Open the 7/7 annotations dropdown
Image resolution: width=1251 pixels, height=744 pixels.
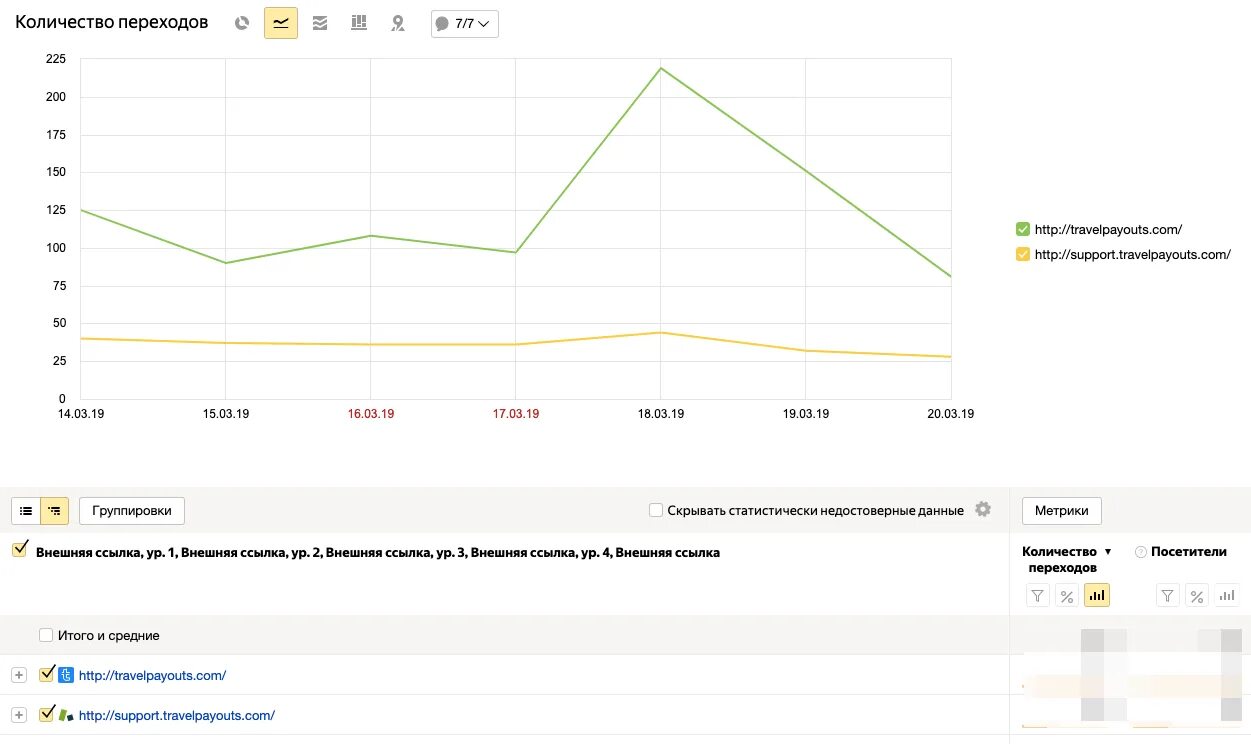464,24
